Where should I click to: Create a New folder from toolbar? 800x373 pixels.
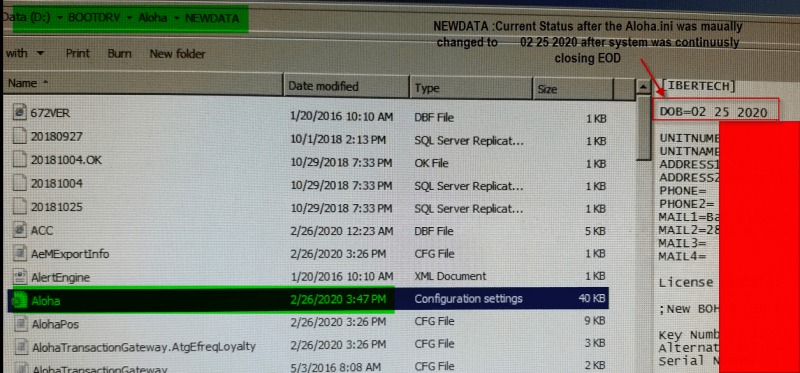[x=178, y=54]
